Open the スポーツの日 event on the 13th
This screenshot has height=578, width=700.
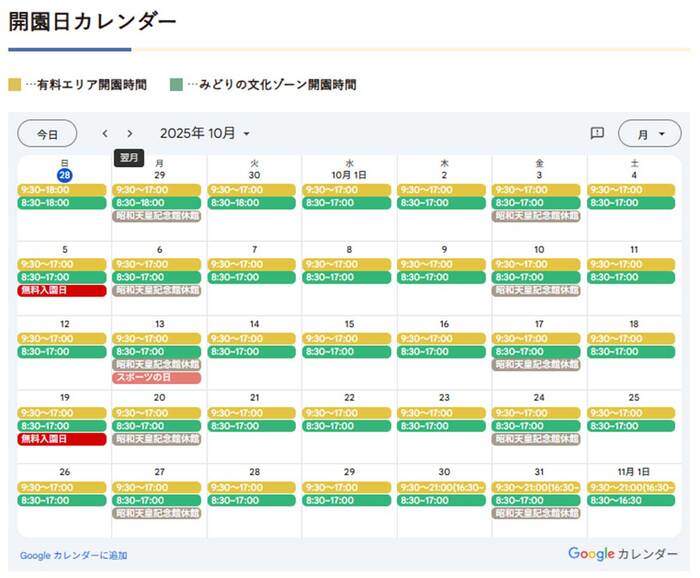pyautogui.click(x=157, y=377)
